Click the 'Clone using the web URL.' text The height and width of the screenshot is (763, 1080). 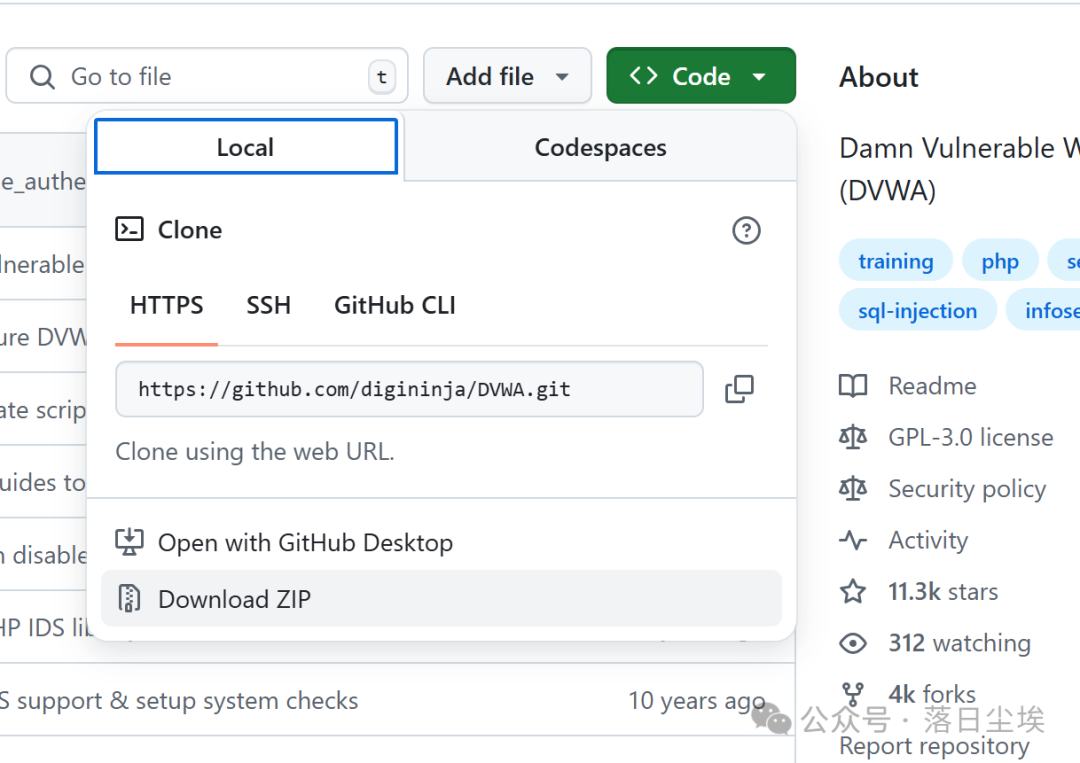255,452
